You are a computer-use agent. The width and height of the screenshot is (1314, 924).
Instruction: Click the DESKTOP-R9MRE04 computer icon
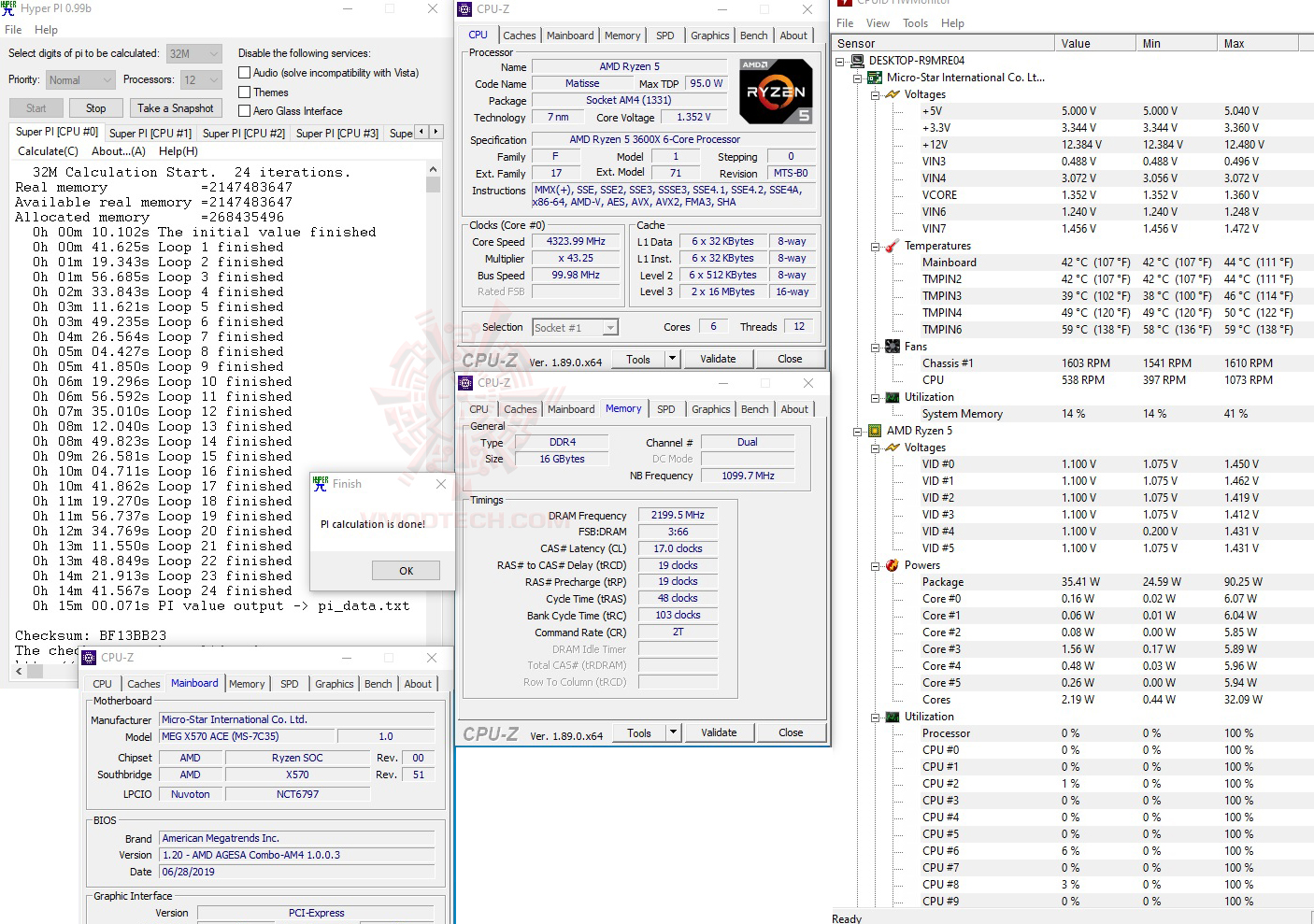coord(856,60)
